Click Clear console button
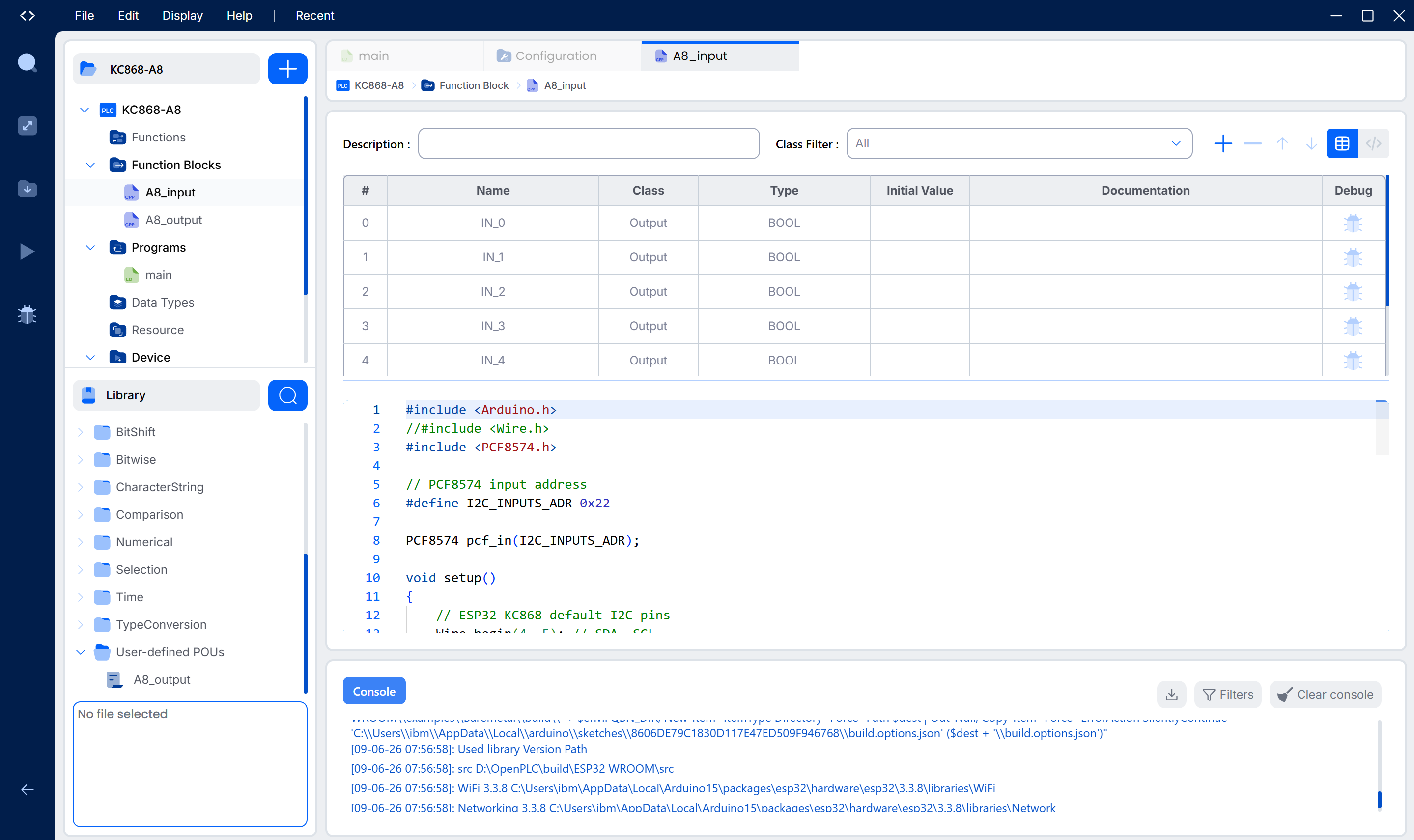This screenshot has width=1414, height=840. point(1325,695)
